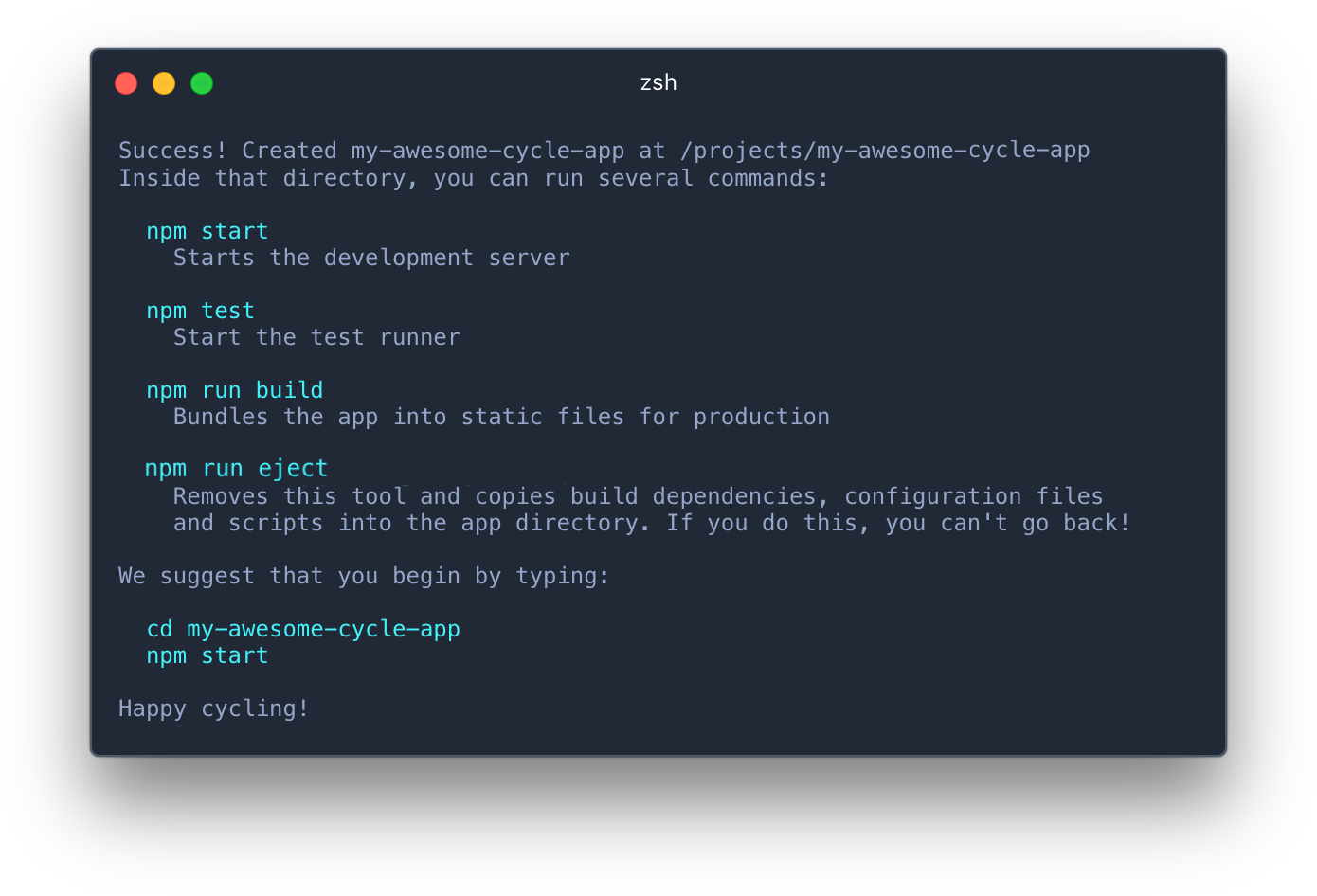Click the '/projects/my-awesome-cycle-app' path text
1317x896 pixels.
coord(885,152)
